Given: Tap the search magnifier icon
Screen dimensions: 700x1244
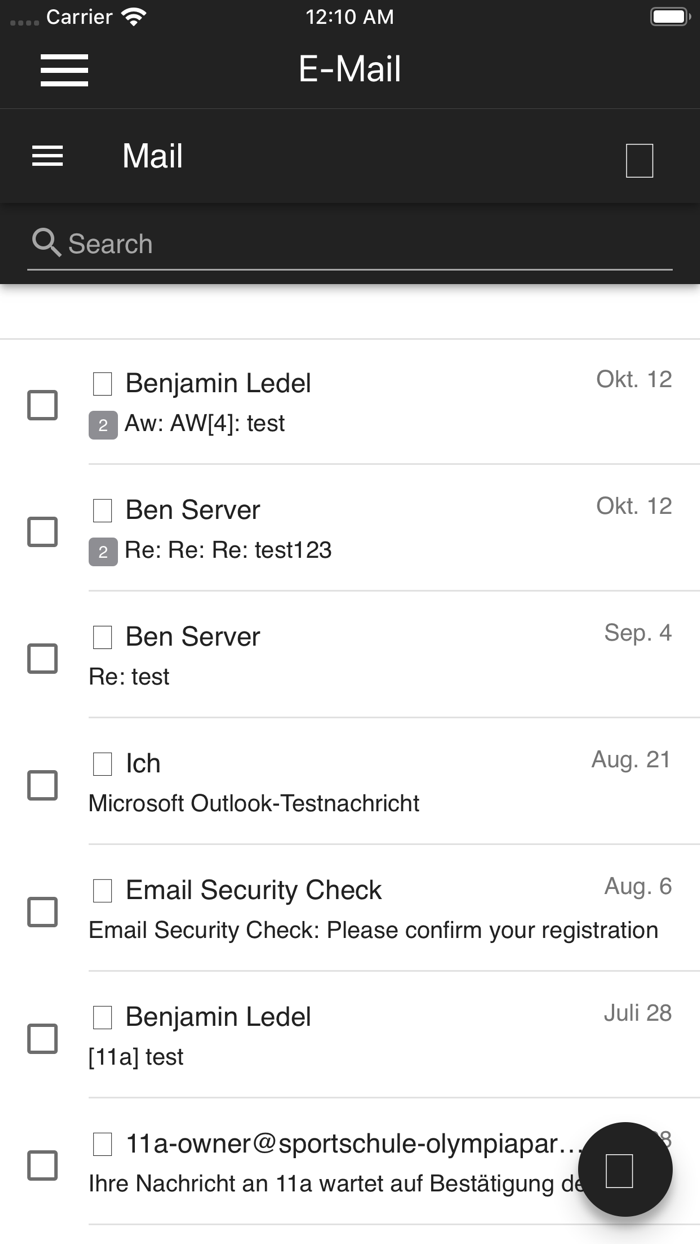Looking at the screenshot, I should click(x=46, y=243).
